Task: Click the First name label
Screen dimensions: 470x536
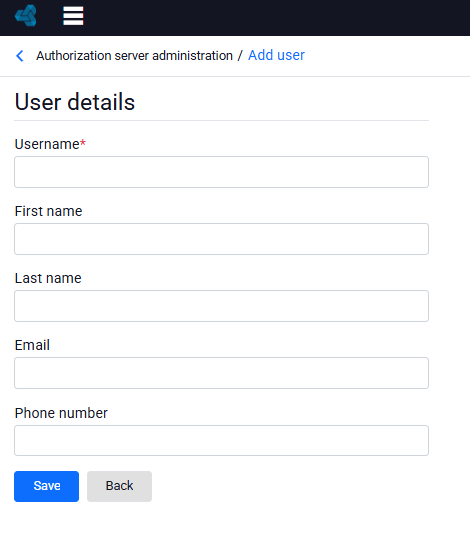Action: coord(49,211)
